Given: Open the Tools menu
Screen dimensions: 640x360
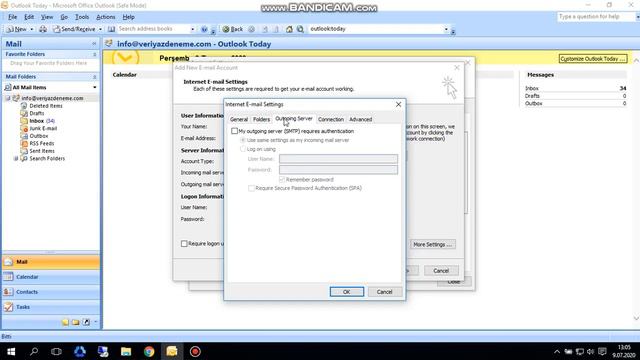Looking at the screenshot, I should [82, 17].
